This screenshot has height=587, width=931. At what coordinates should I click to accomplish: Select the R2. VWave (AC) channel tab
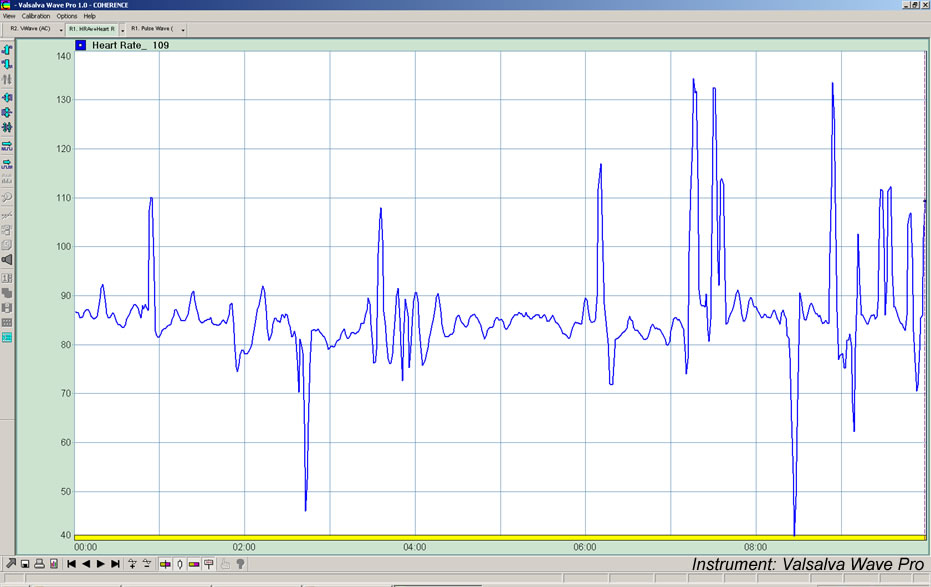pos(30,29)
